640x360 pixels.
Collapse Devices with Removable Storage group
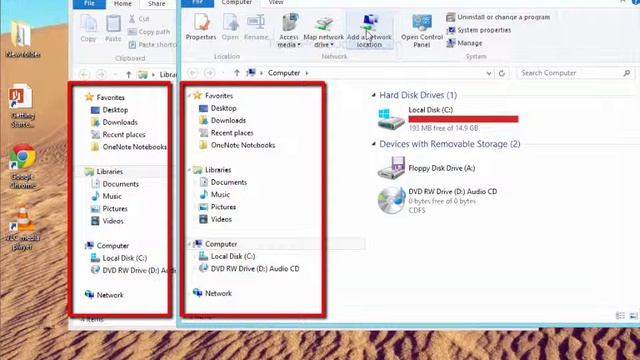373,144
